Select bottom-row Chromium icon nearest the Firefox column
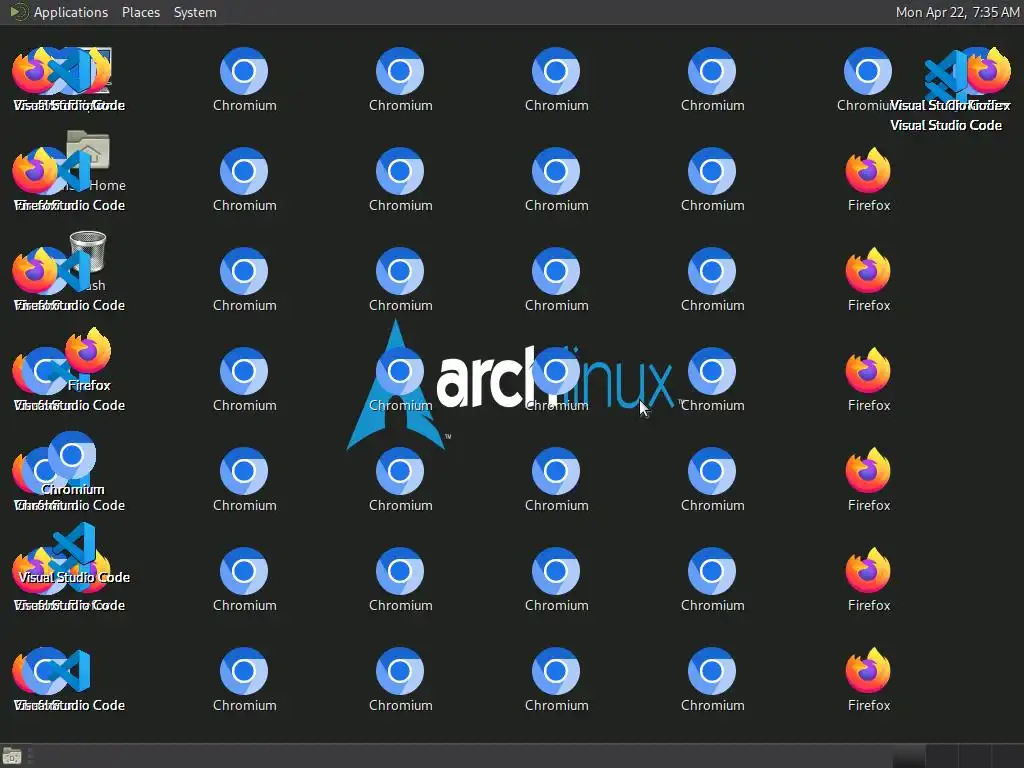This screenshot has height=768, width=1024. 712,671
